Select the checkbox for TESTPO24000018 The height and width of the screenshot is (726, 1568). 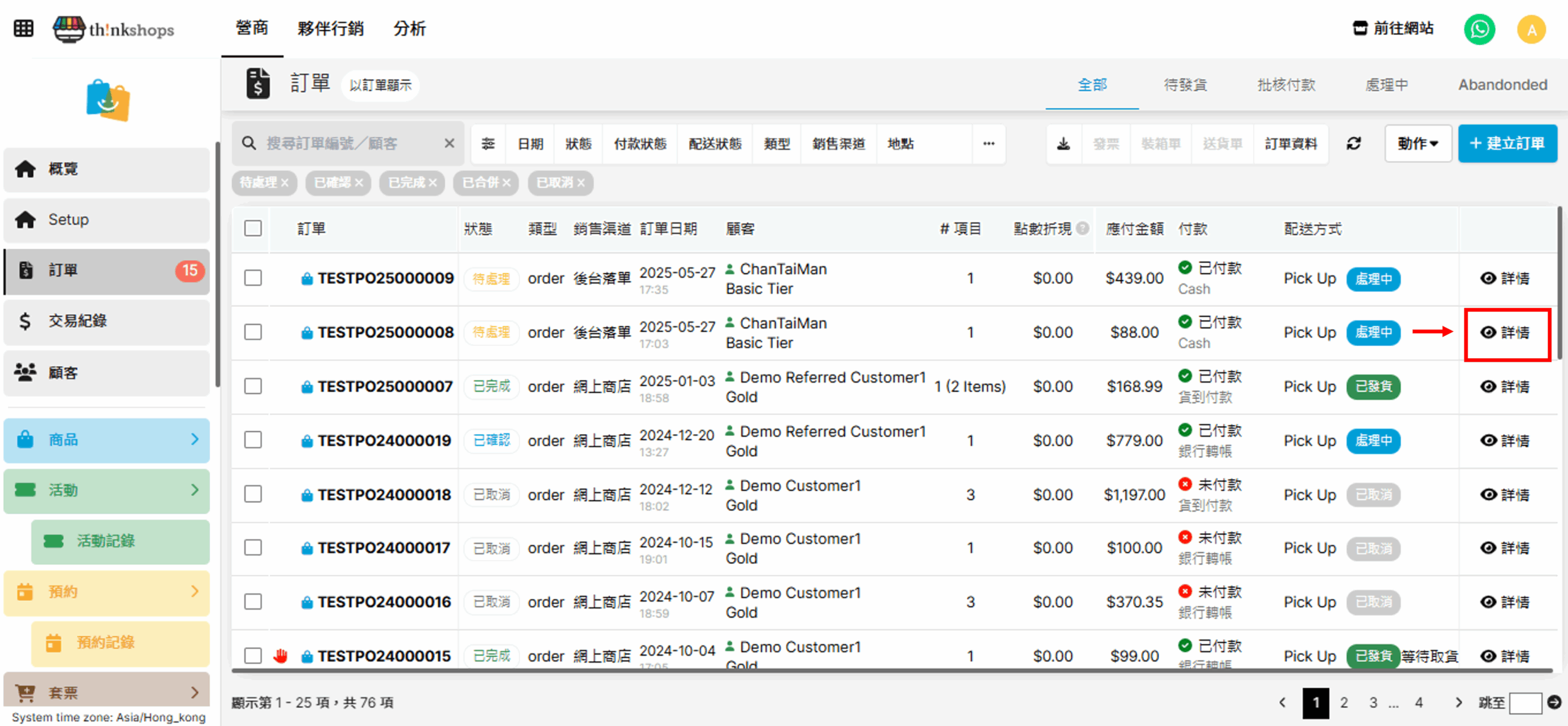point(253,494)
